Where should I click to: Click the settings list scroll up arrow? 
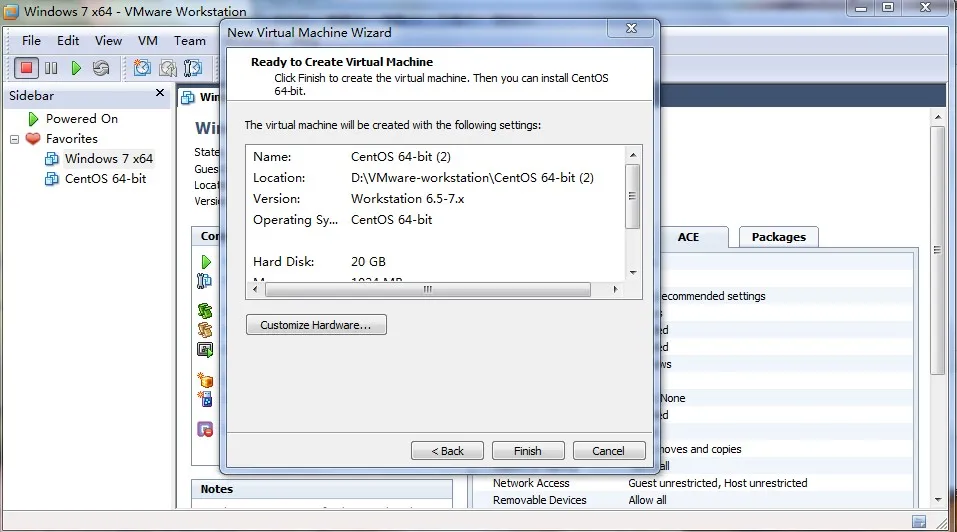633,155
